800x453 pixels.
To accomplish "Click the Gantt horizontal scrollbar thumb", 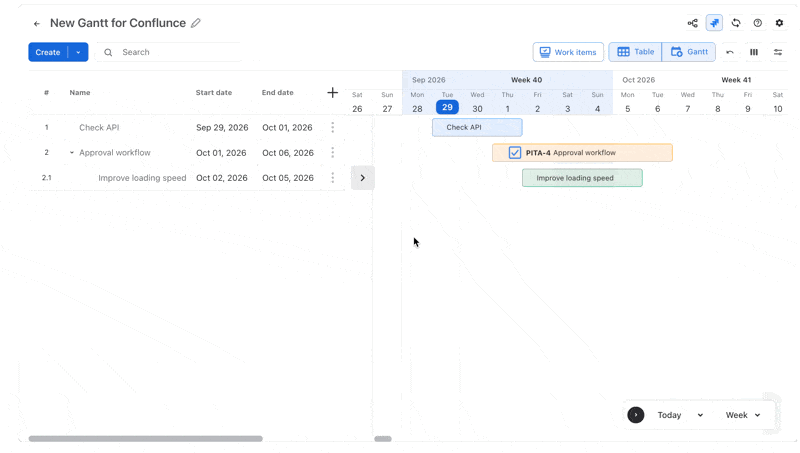I will [383, 439].
